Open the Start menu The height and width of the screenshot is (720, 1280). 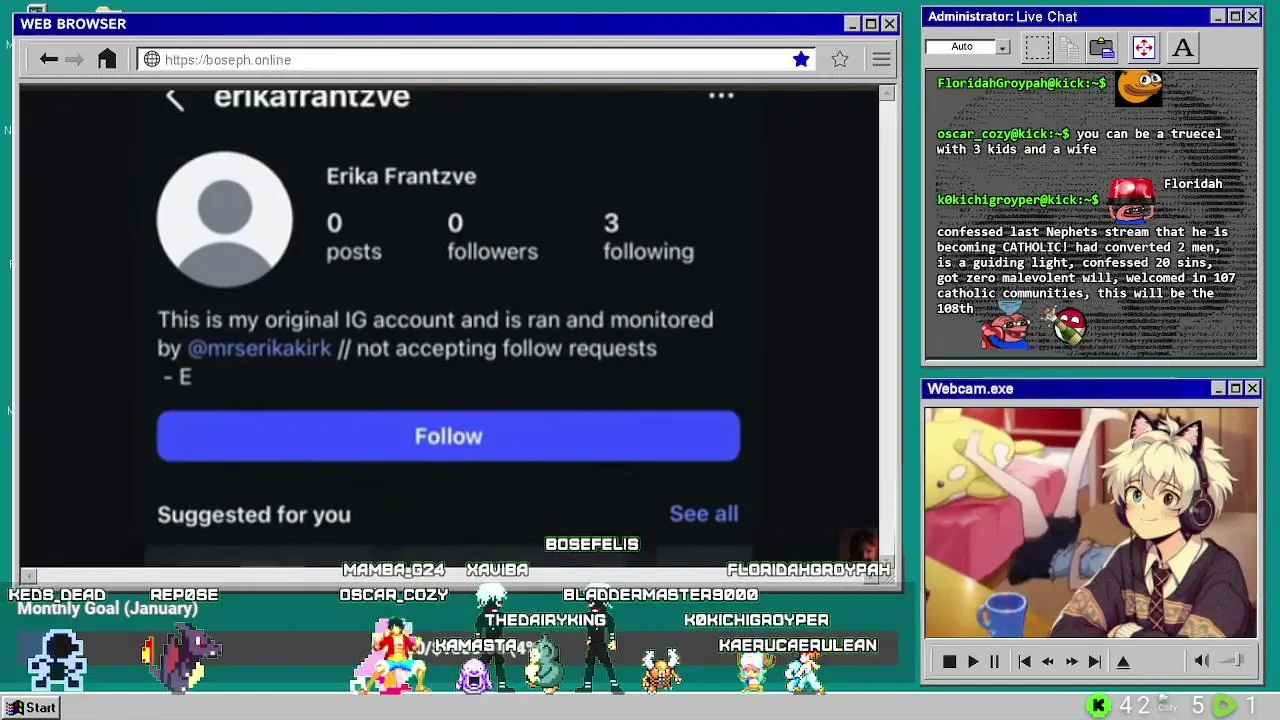click(x=31, y=707)
